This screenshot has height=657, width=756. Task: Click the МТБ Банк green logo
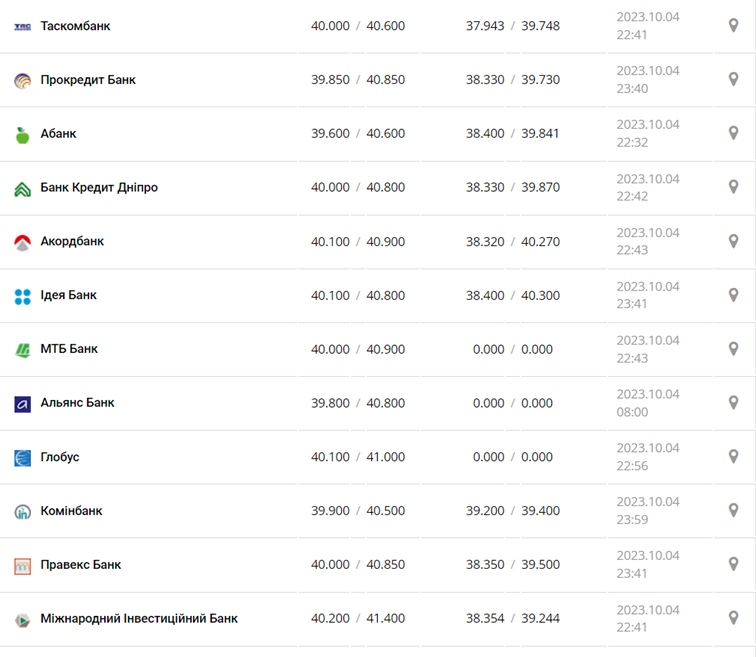[22, 350]
